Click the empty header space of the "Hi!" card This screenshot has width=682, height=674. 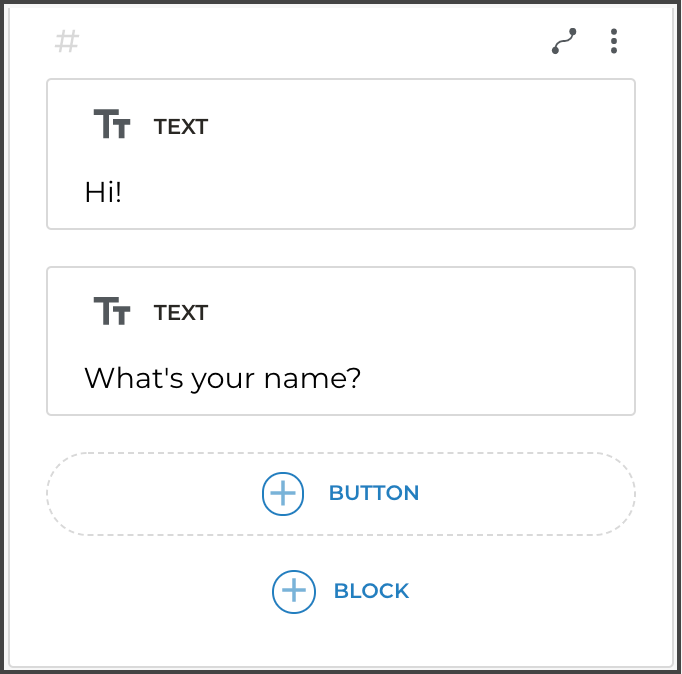pos(420,125)
